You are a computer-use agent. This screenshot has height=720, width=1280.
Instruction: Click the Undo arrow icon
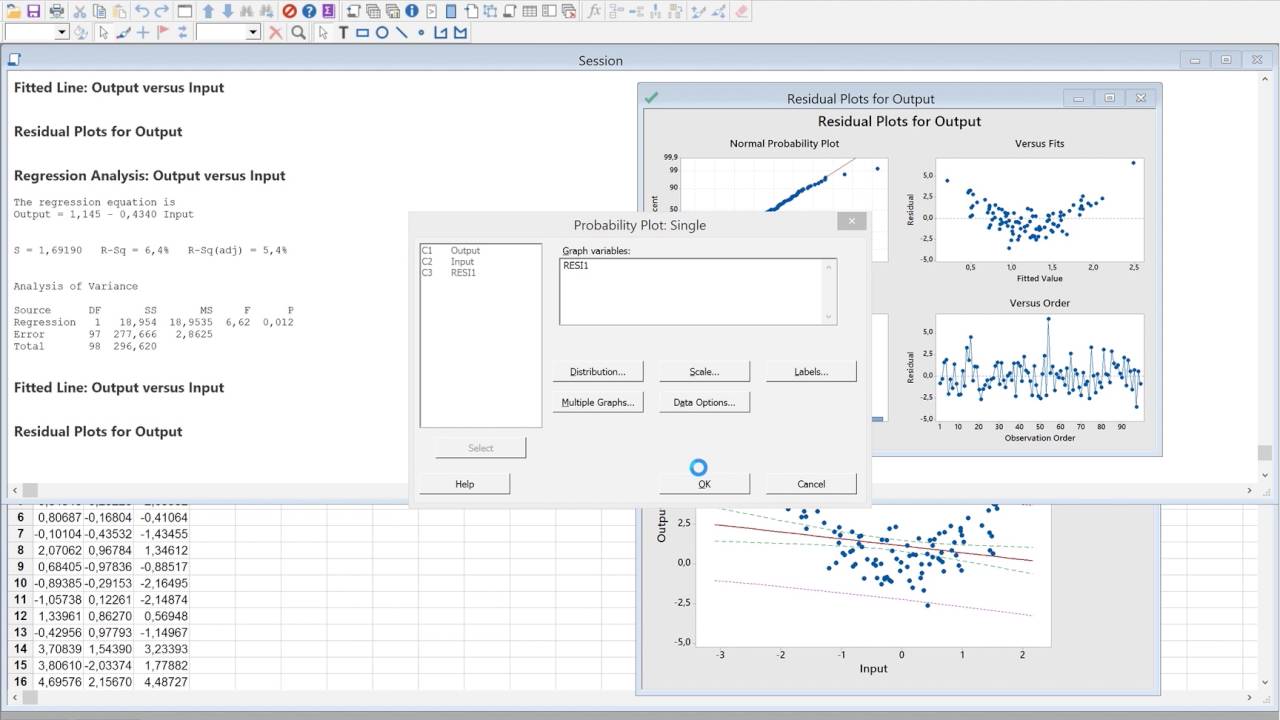(142, 11)
